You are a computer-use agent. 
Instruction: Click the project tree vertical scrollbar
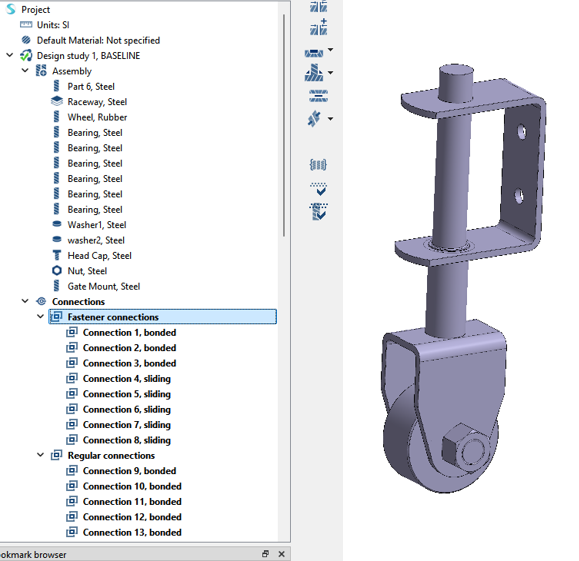[x=284, y=126]
